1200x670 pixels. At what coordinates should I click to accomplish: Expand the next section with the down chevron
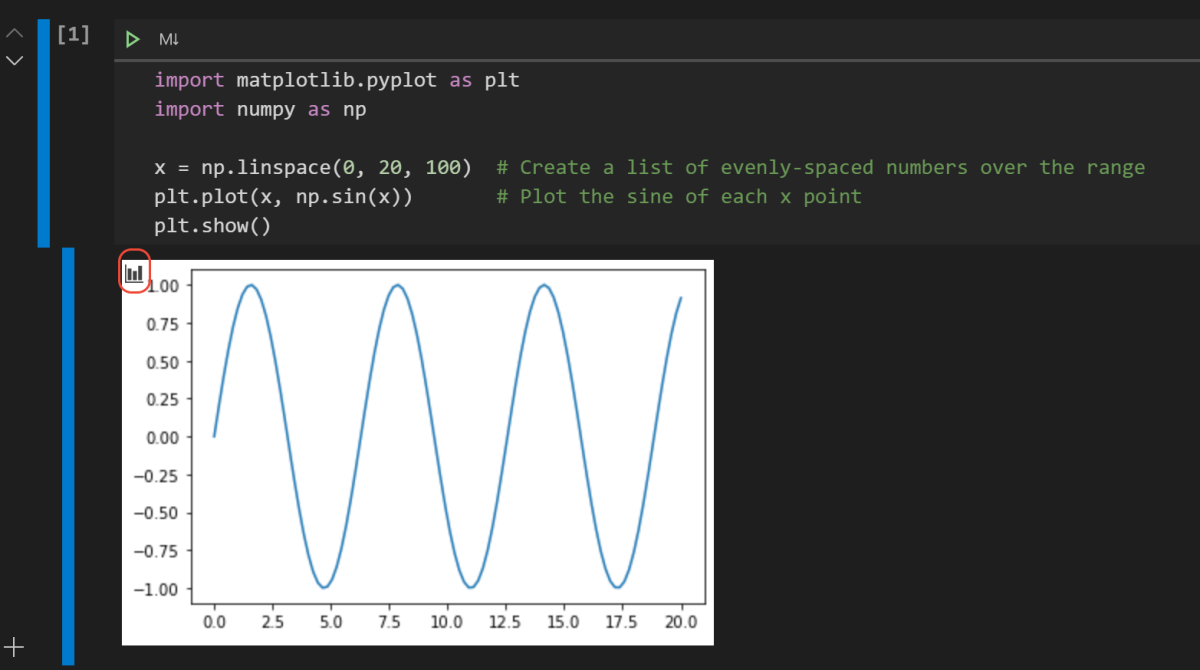pyautogui.click(x=14, y=60)
